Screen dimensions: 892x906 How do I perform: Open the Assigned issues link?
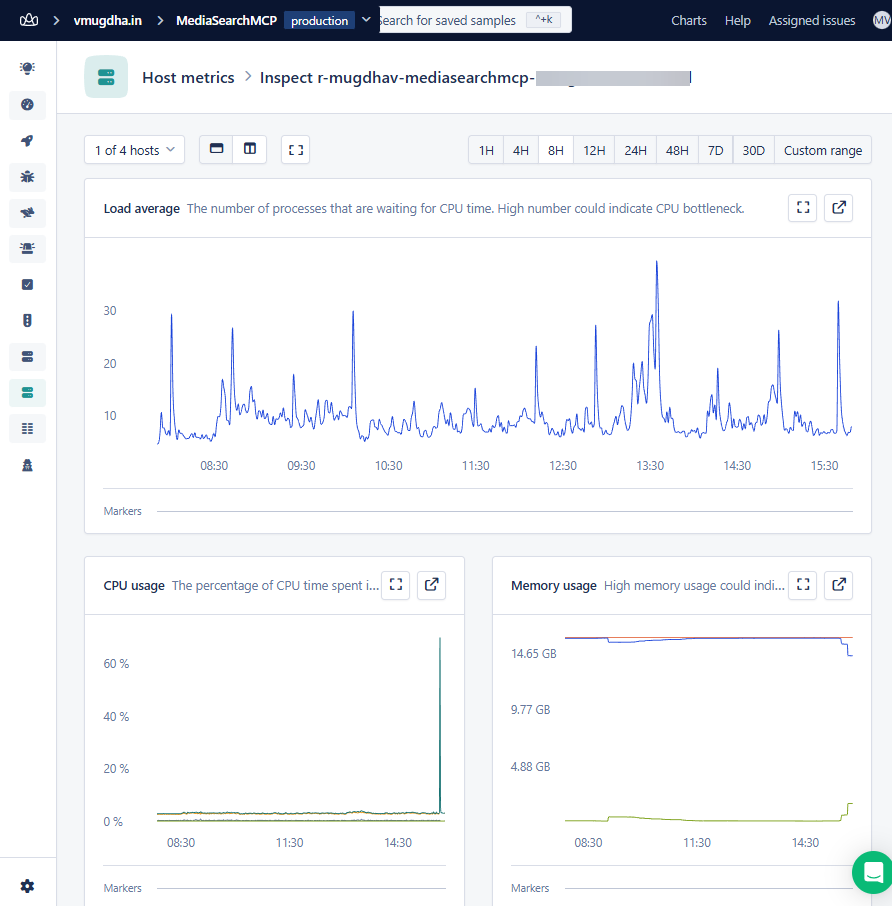tap(811, 19)
